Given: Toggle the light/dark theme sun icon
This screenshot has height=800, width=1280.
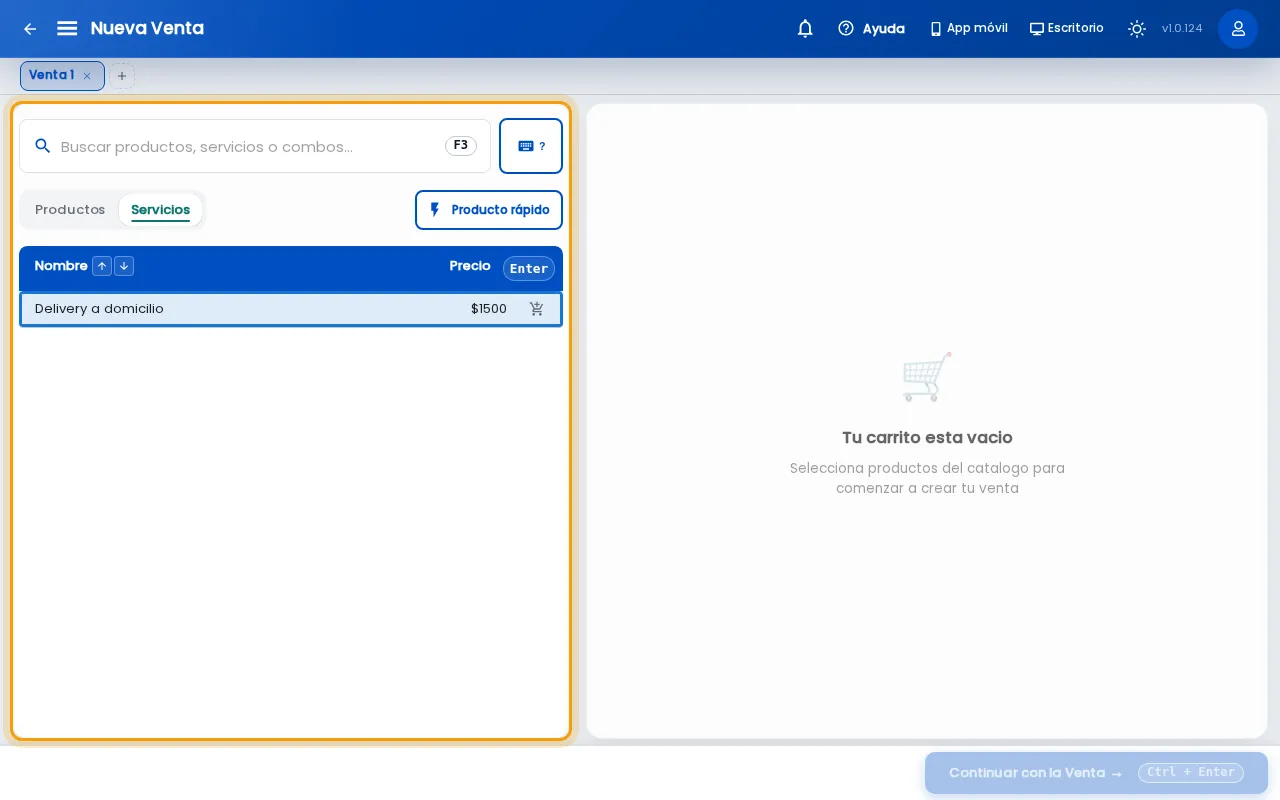Looking at the screenshot, I should click(1137, 29).
